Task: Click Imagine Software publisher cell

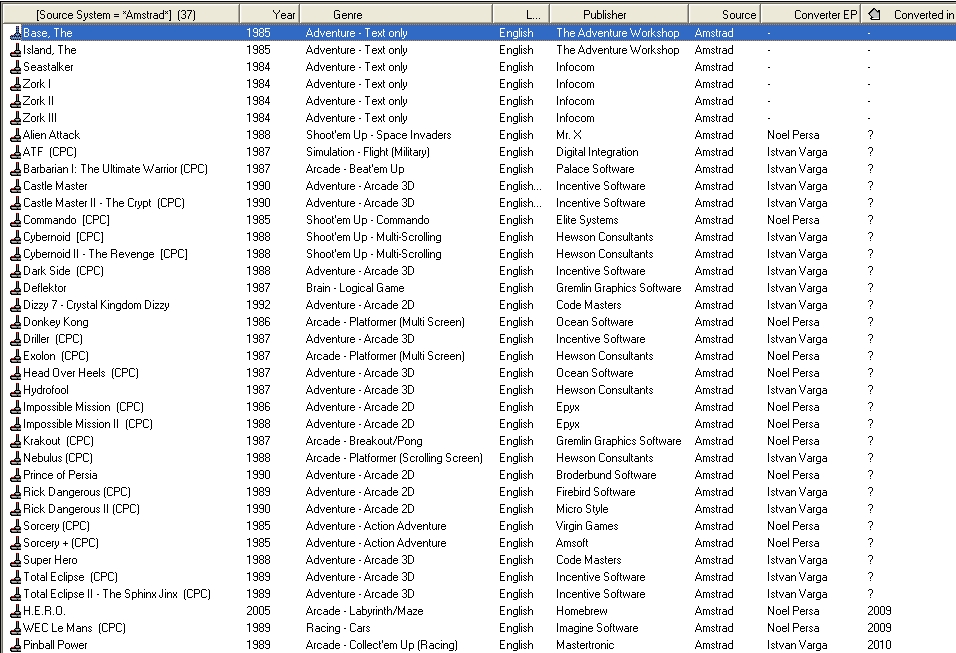Action: 597,628
